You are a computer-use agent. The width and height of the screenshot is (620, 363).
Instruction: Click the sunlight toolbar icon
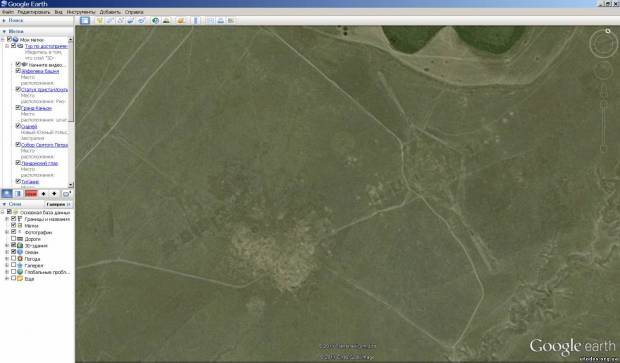[x=166, y=20]
